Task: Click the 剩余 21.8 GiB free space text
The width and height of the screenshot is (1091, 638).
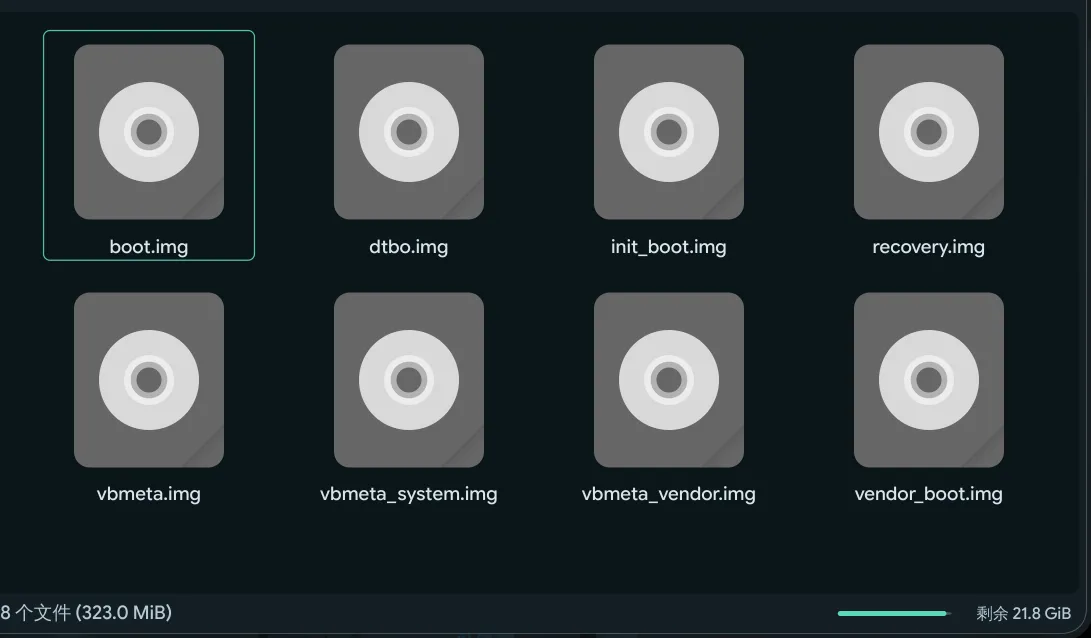Action: point(1023,613)
